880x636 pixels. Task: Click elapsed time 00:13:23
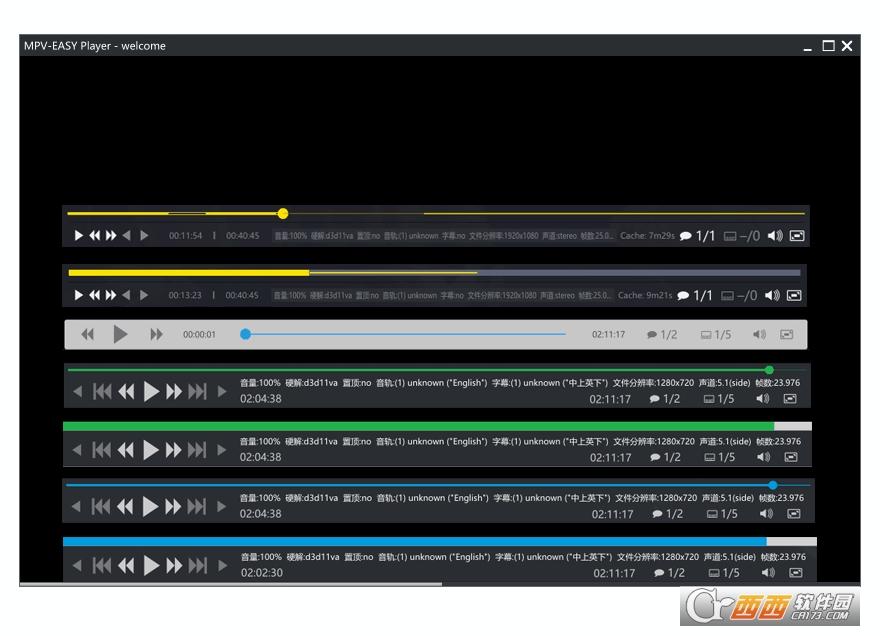[185, 295]
